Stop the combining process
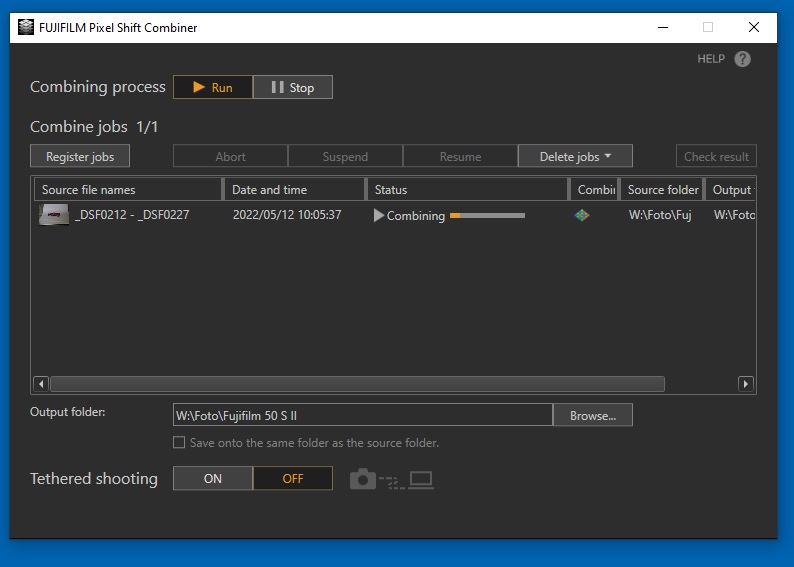794x567 pixels. [293, 87]
